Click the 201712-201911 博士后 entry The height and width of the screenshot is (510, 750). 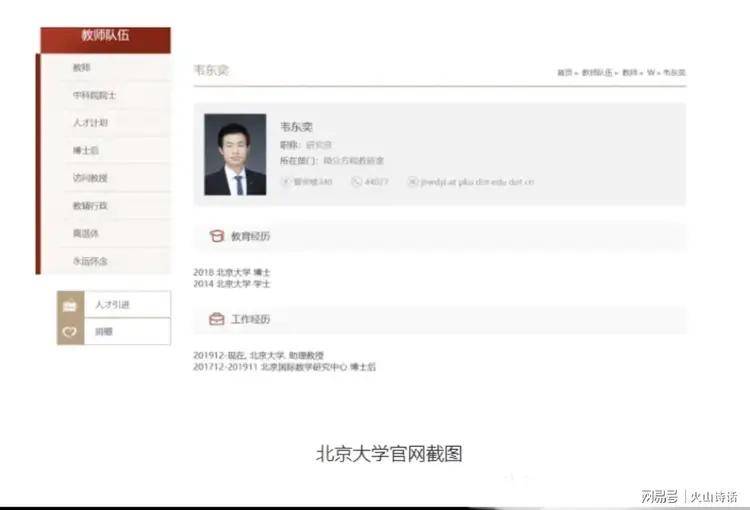pyautogui.click(x=285, y=367)
